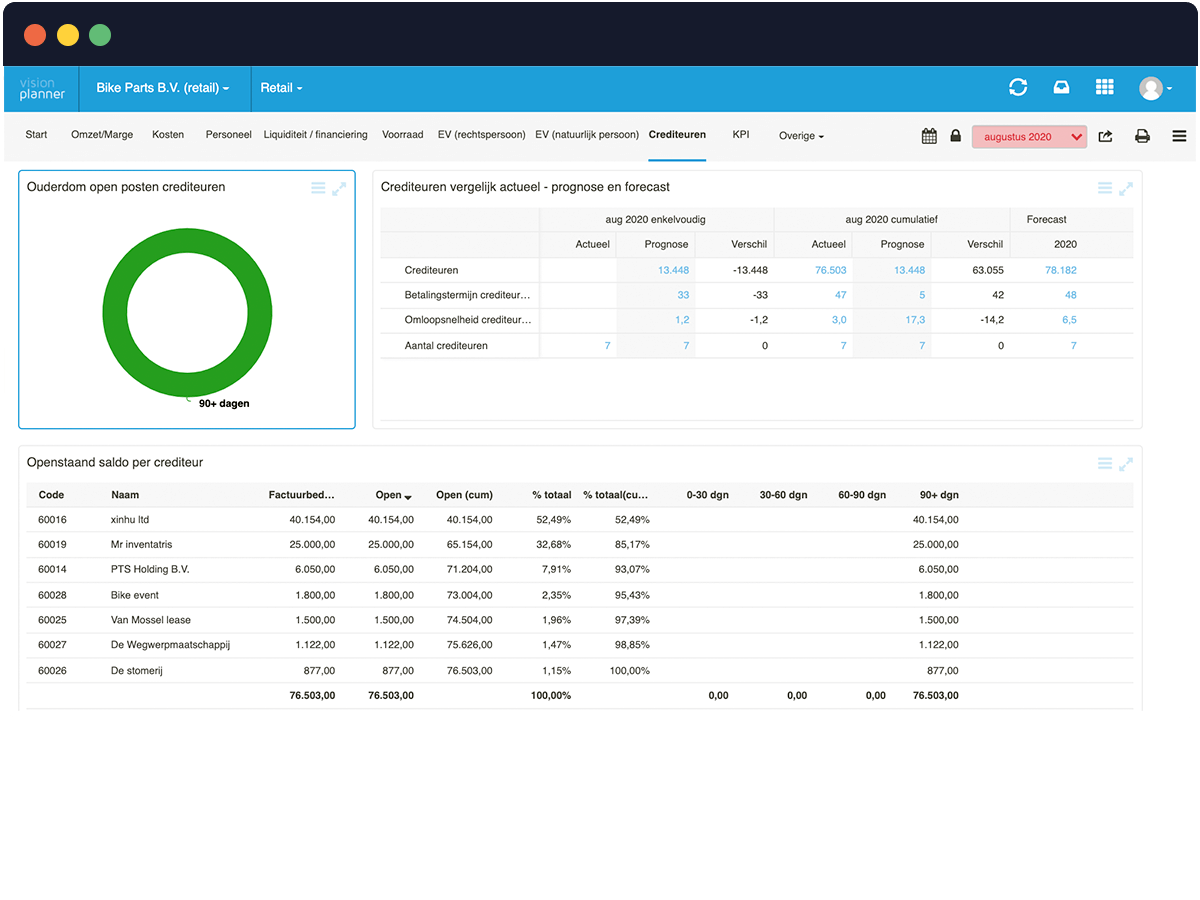This screenshot has width=1200, height=900.
Task: Open the user avatar menu
Action: [1155, 88]
